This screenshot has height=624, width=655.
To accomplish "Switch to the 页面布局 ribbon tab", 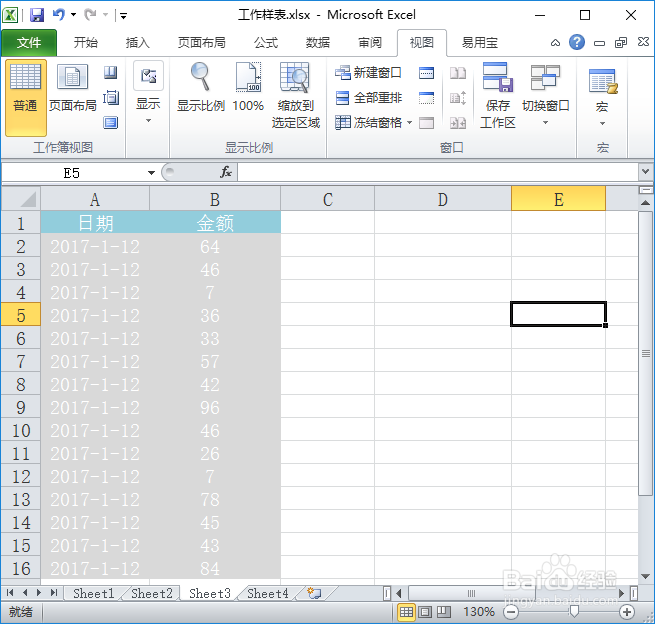I will tap(201, 43).
